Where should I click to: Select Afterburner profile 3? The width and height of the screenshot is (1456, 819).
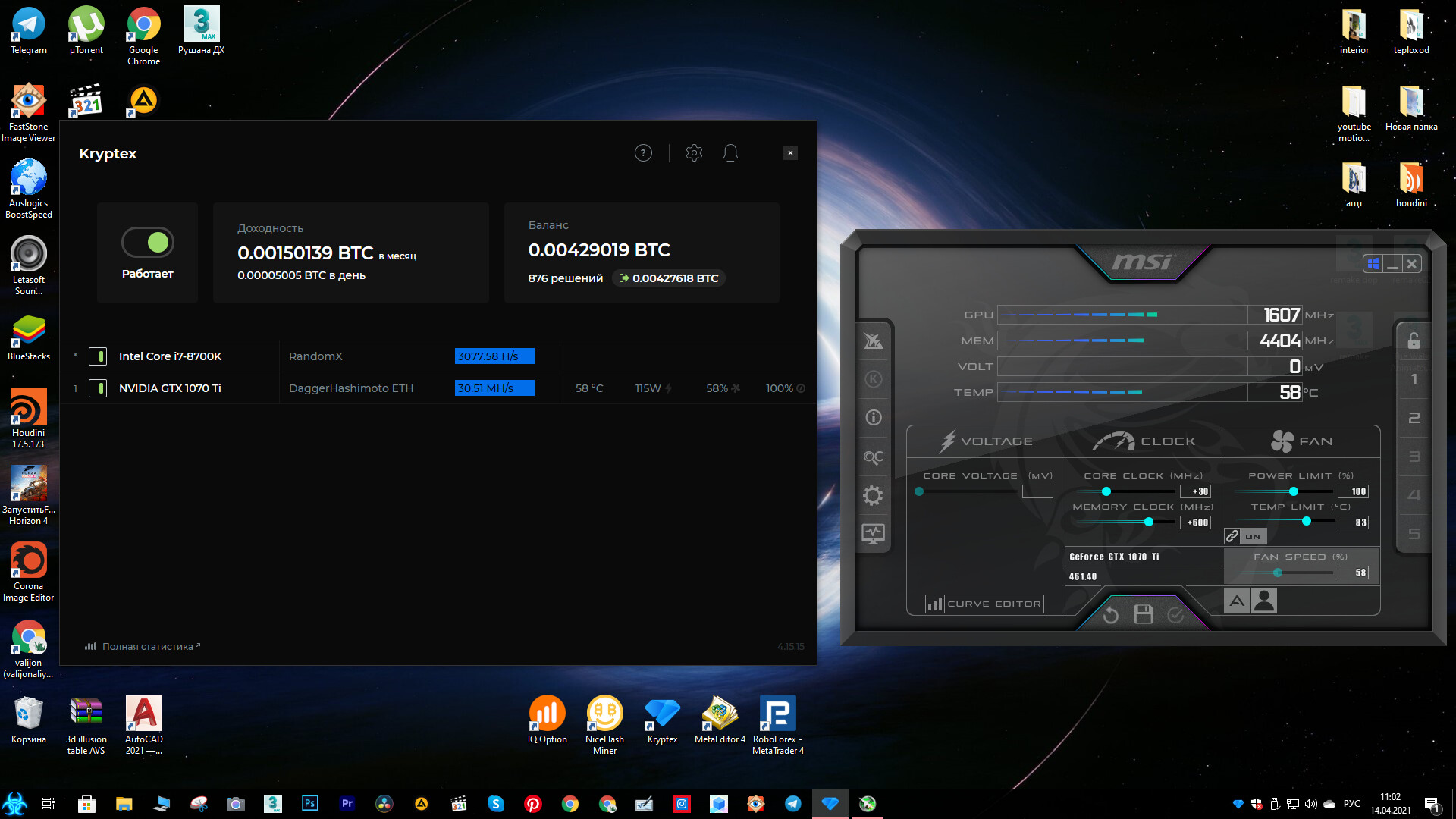(x=1414, y=457)
